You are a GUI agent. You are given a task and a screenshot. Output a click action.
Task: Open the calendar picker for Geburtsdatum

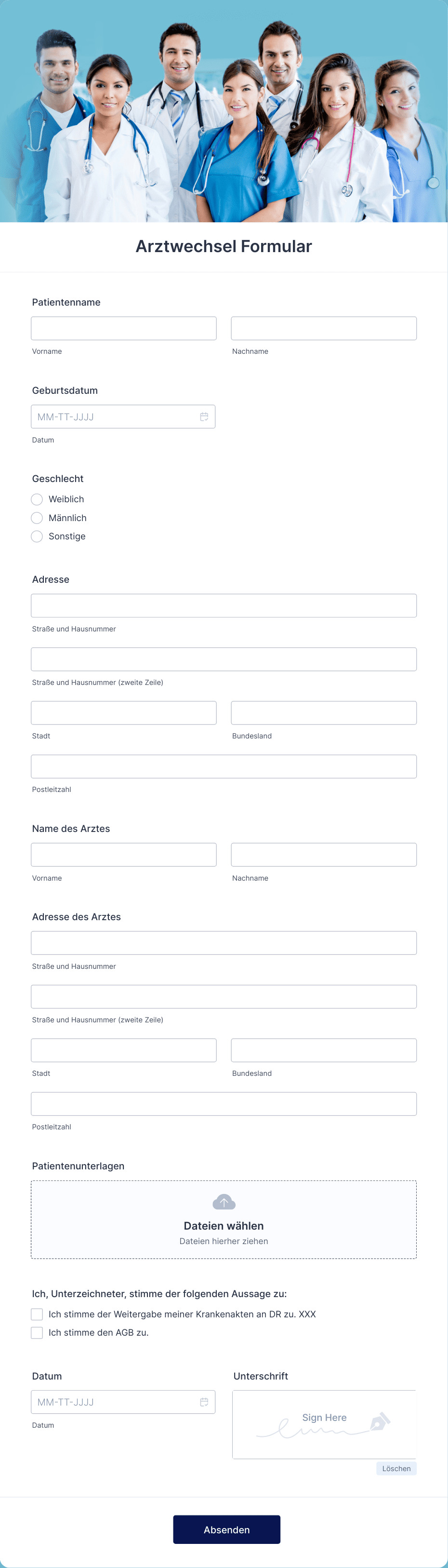(205, 416)
